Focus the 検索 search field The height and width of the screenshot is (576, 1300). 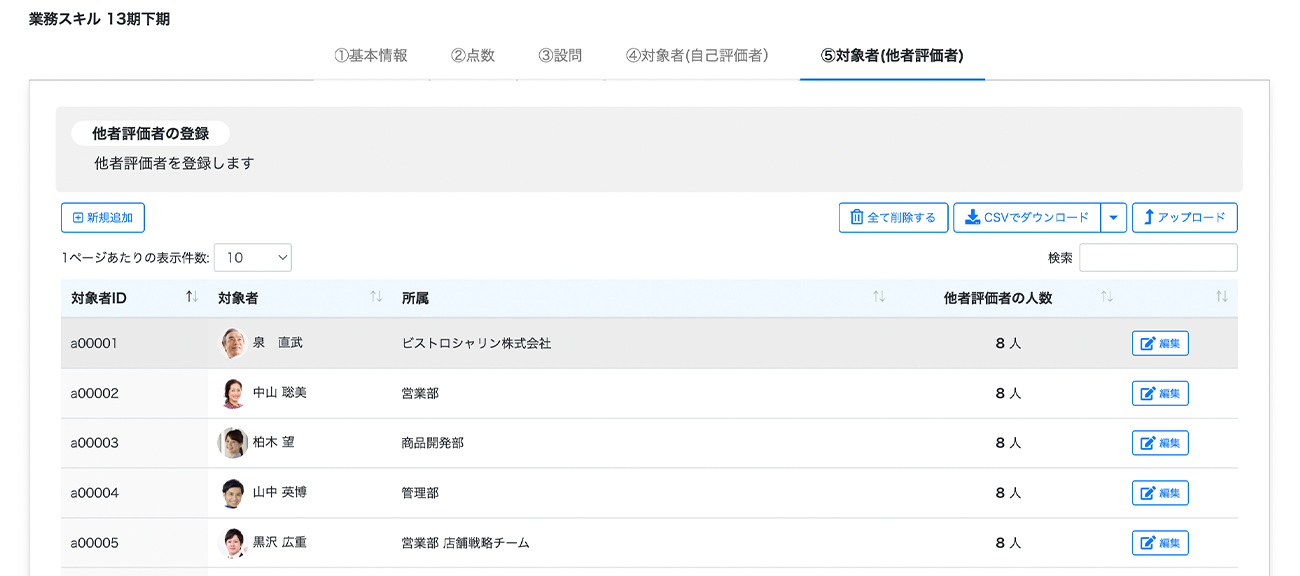(1158, 258)
